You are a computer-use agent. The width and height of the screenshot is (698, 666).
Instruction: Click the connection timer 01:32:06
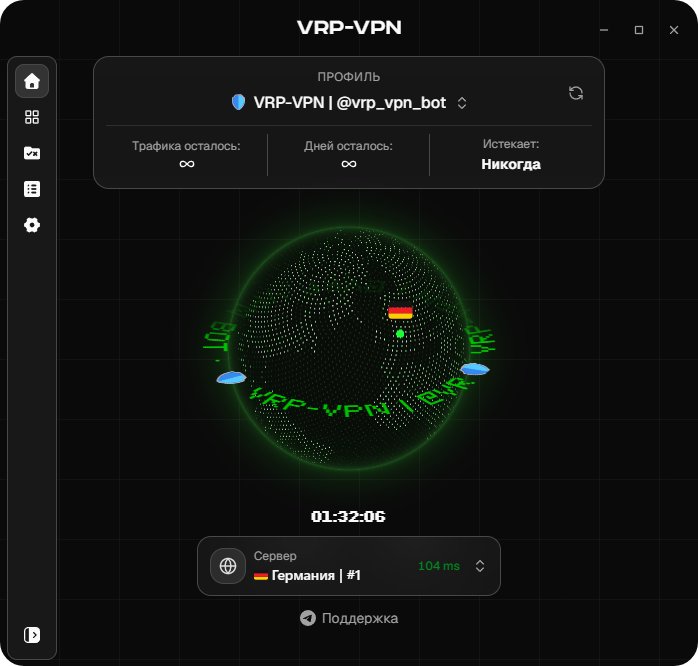click(348, 516)
